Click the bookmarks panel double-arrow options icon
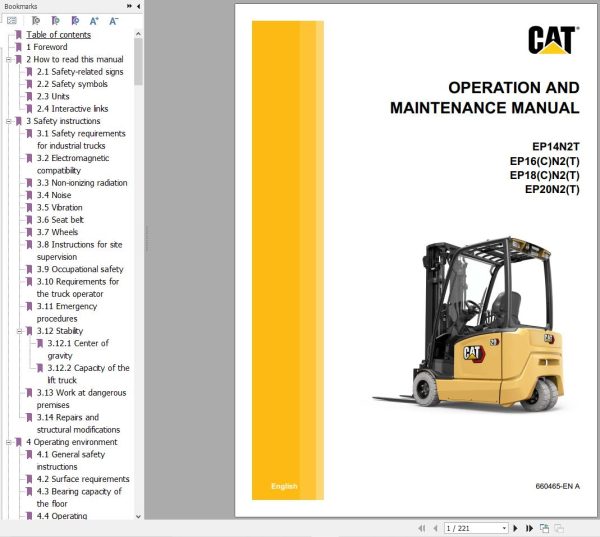 click(129, 6)
